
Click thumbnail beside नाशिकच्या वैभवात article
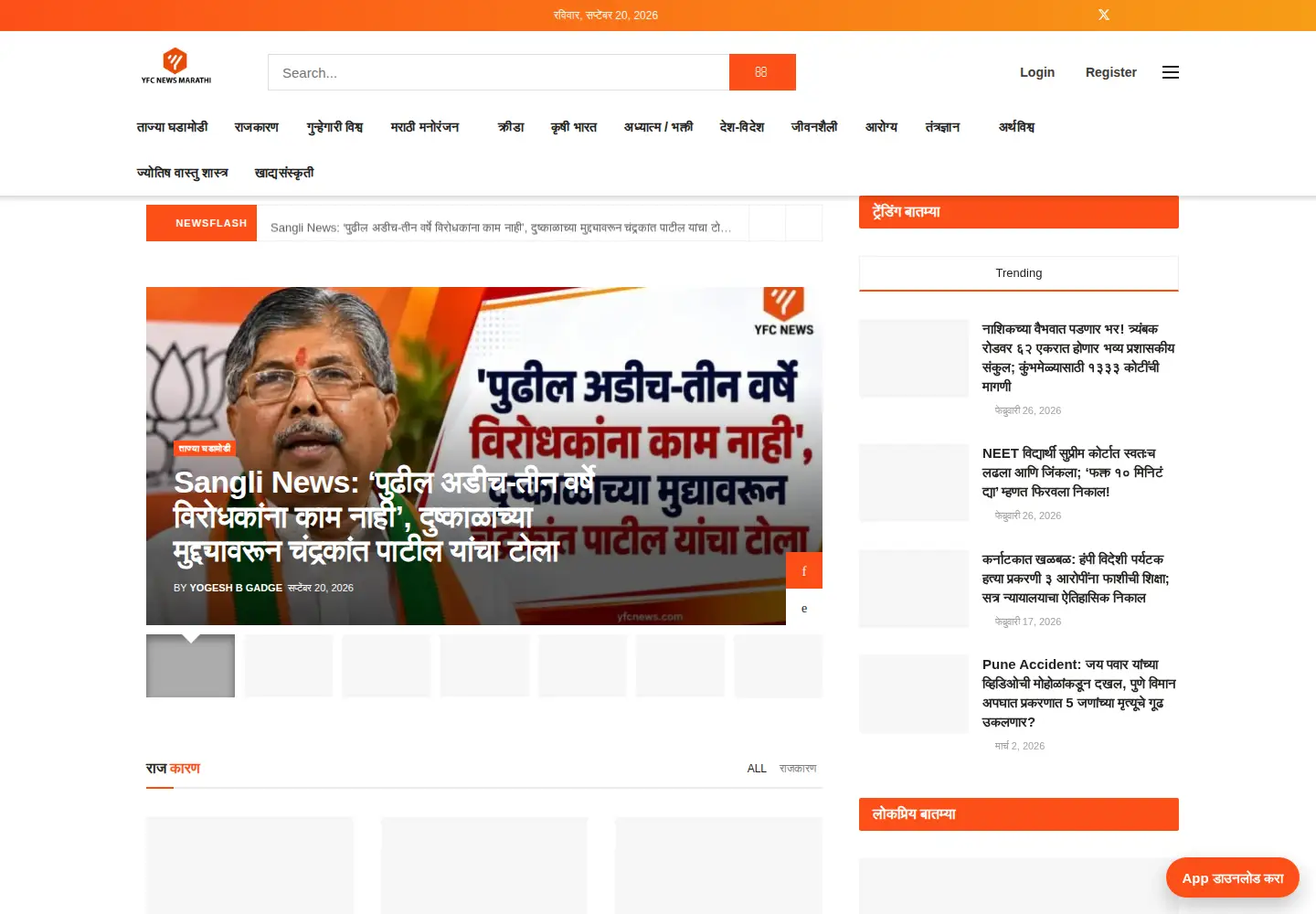[914, 358]
